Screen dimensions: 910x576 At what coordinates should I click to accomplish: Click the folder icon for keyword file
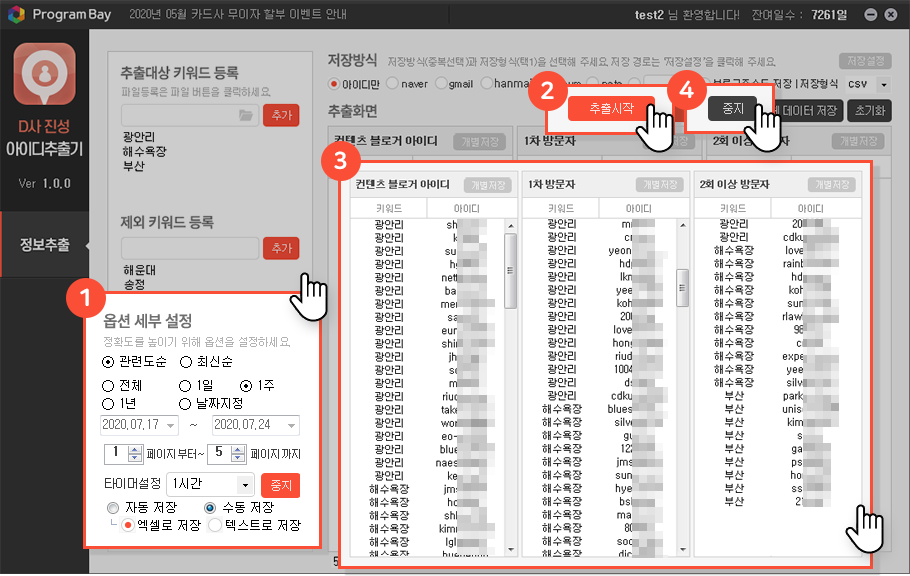(x=245, y=116)
